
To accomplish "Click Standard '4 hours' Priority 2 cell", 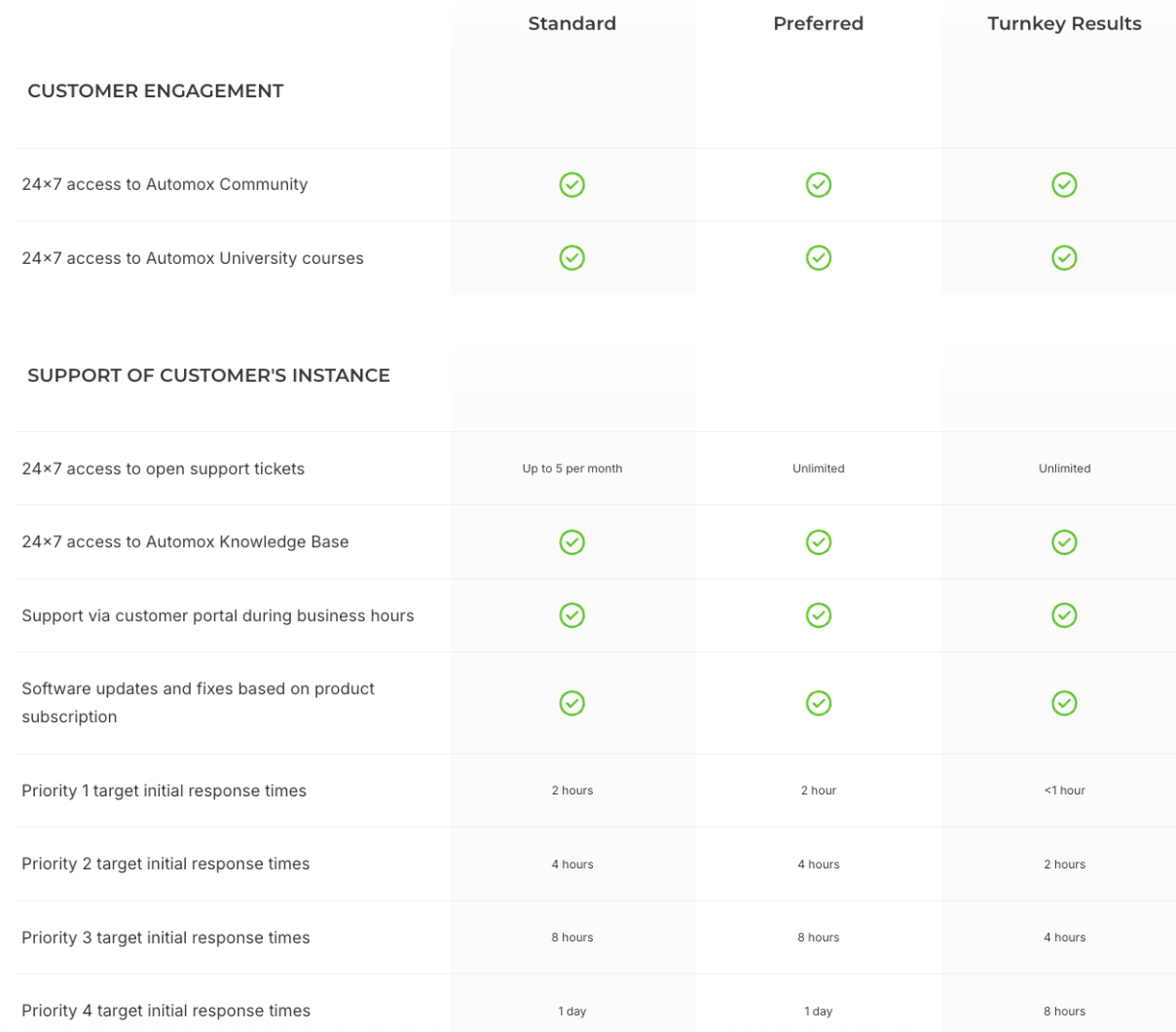I will click(x=572, y=865).
